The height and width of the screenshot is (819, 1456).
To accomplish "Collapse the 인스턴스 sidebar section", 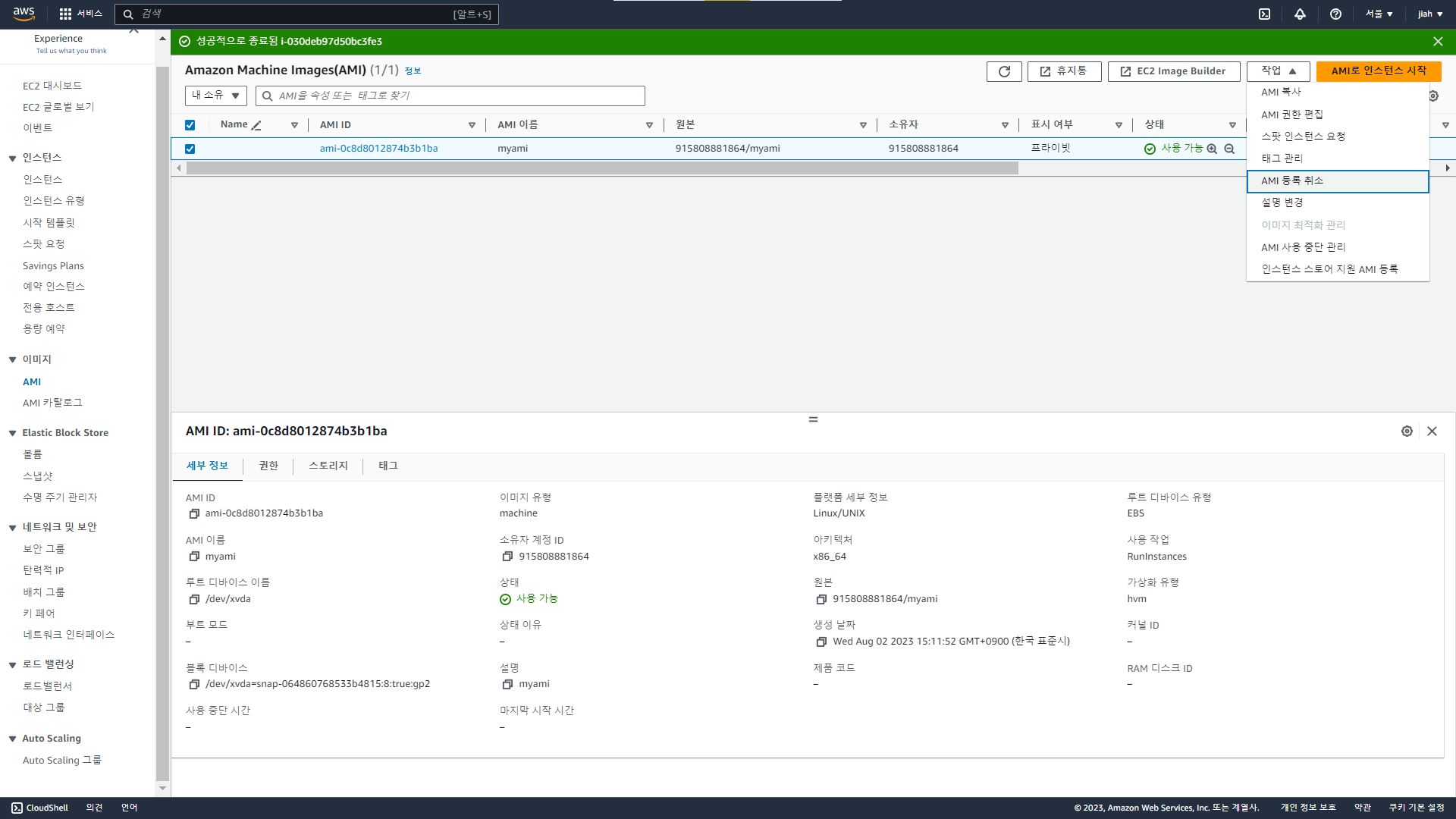I will [12, 158].
